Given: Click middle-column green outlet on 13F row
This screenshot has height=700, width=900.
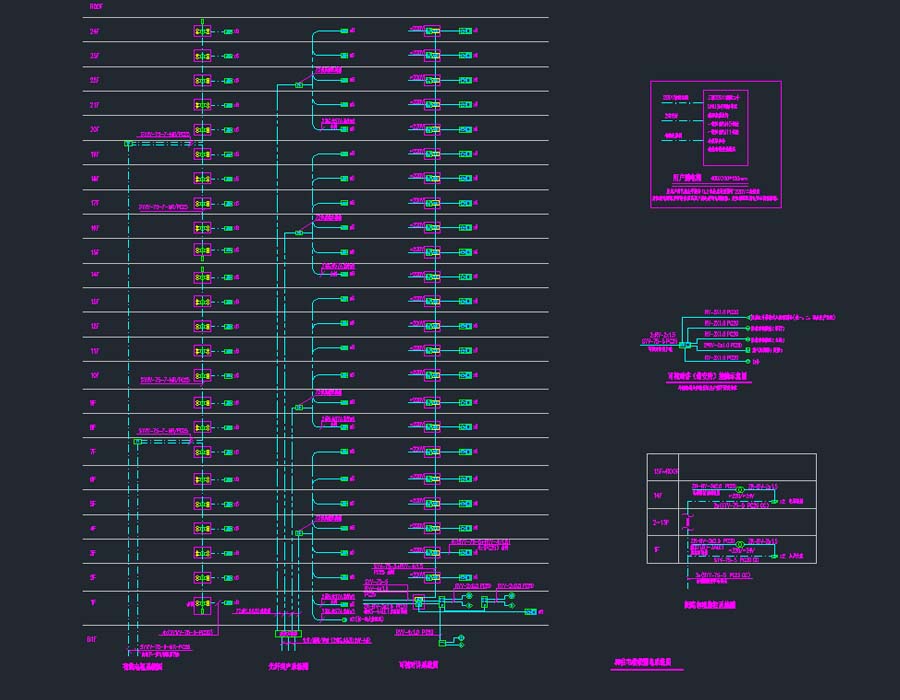Looking at the screenshot, I should [x=344, y=299].
